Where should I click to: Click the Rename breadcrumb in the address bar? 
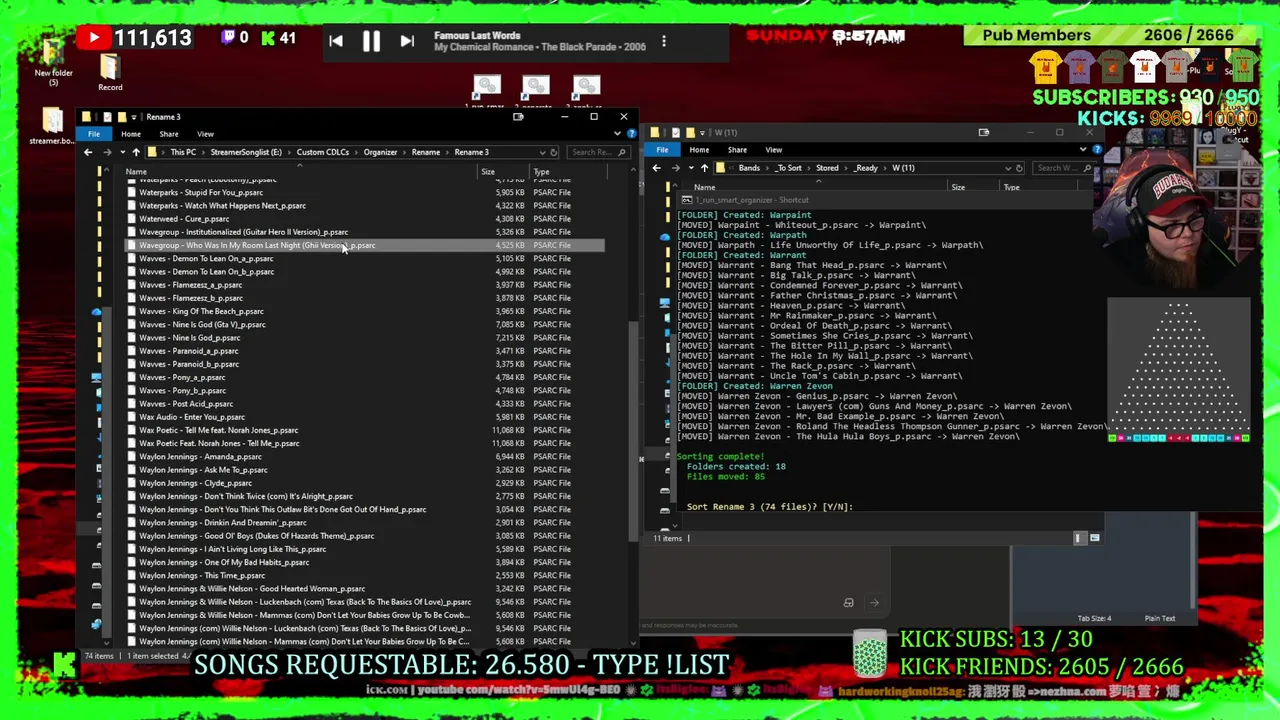[425, 152]
